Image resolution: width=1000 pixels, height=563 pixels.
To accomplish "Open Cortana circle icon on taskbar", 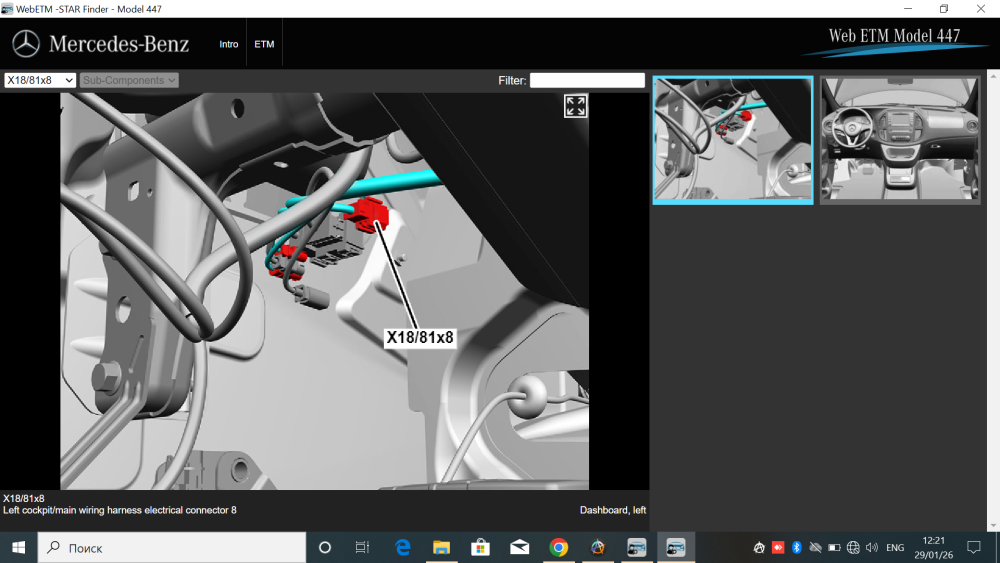I will pyautogui.click(x=325, y=548).
